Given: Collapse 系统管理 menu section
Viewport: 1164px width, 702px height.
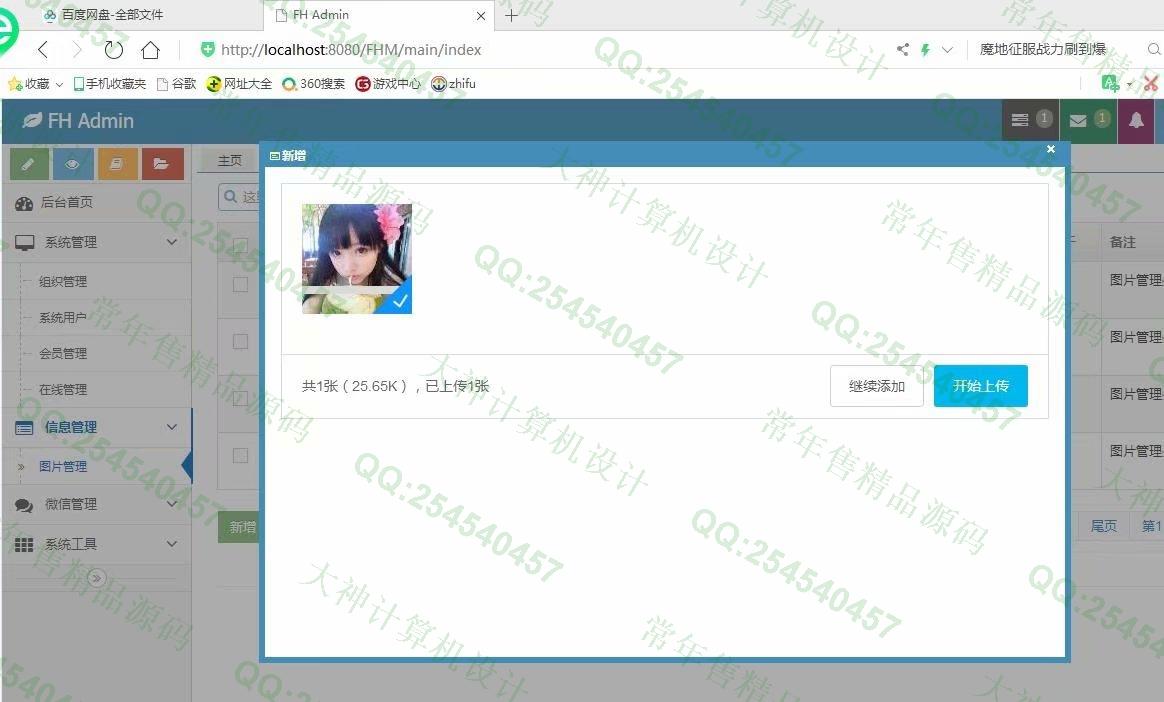Looking at the screenshot, I should point(96,242).
